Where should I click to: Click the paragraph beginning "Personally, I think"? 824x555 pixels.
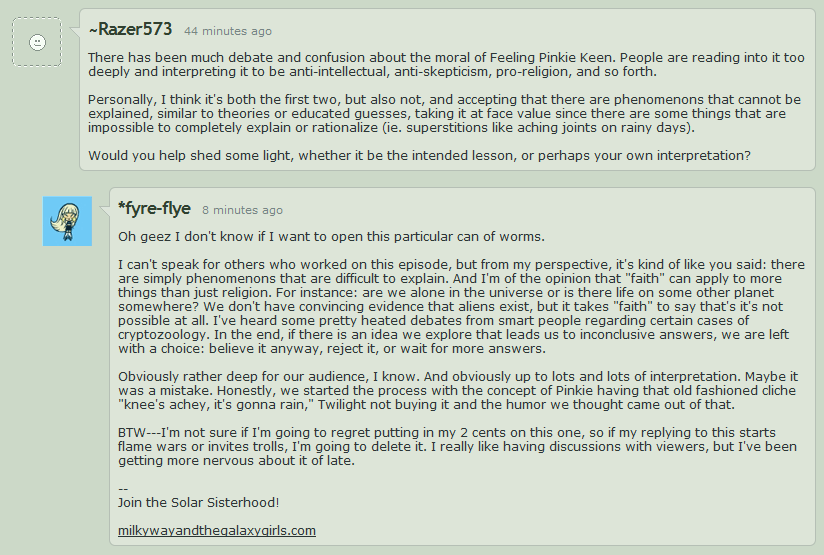[x=445, y=114]
